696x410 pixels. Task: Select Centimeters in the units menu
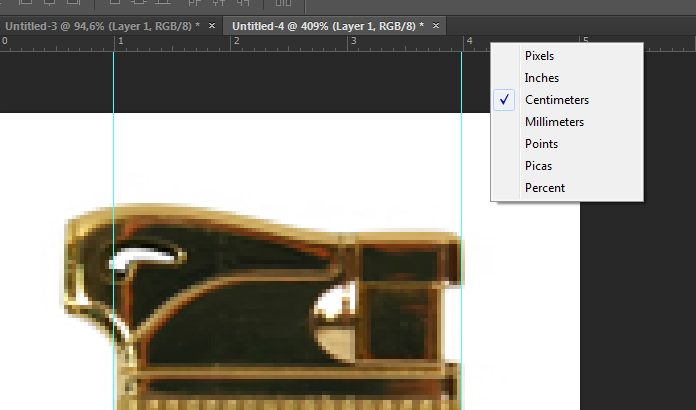556,100
